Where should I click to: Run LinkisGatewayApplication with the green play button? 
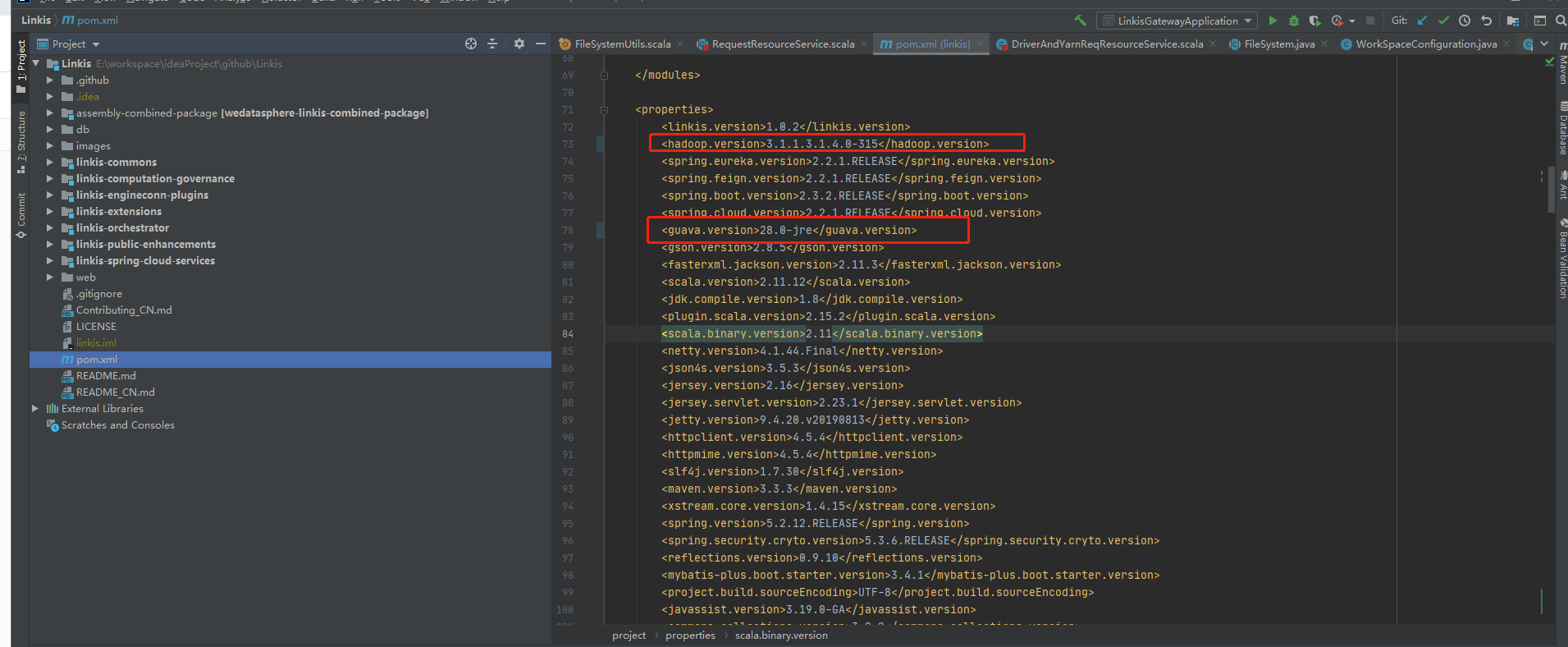pos(1273,21)
